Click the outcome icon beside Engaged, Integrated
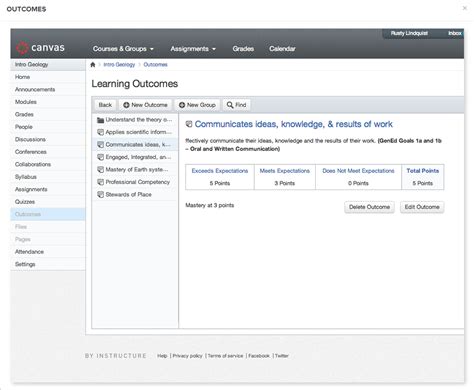This screenshot has width=474, height=390. (x=100, y=157)
